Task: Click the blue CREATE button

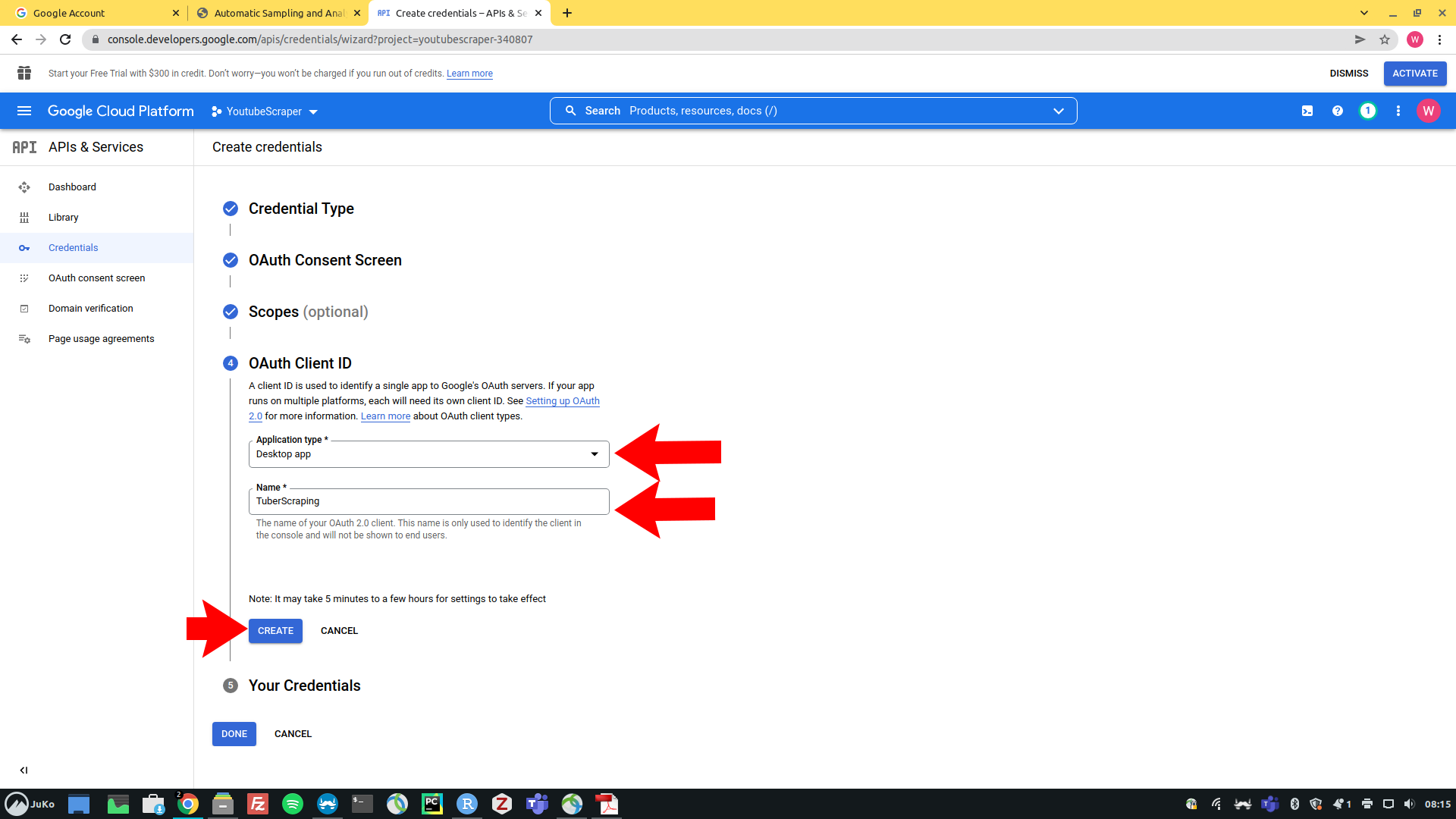Action: pos(275,631)
